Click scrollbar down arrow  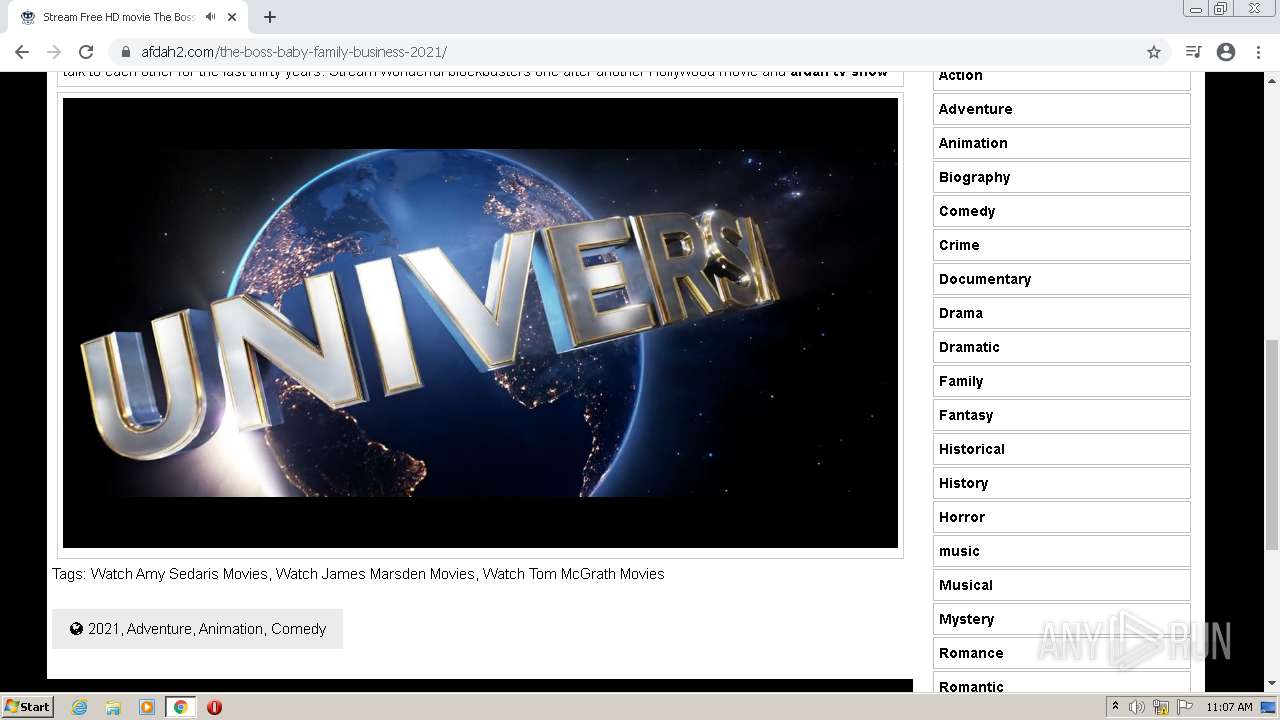coord(1272,684)
